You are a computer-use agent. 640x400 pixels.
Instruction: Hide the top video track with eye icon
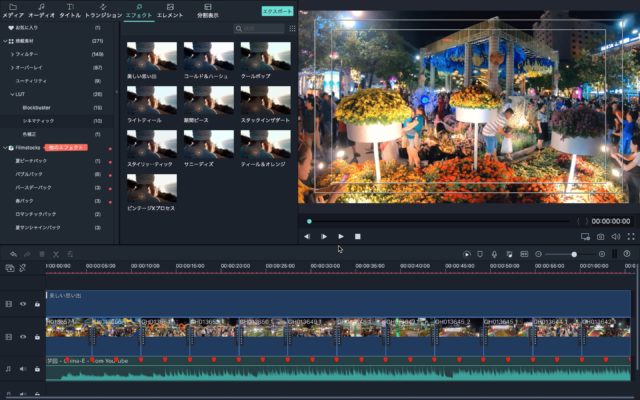(x=23, y=304)
